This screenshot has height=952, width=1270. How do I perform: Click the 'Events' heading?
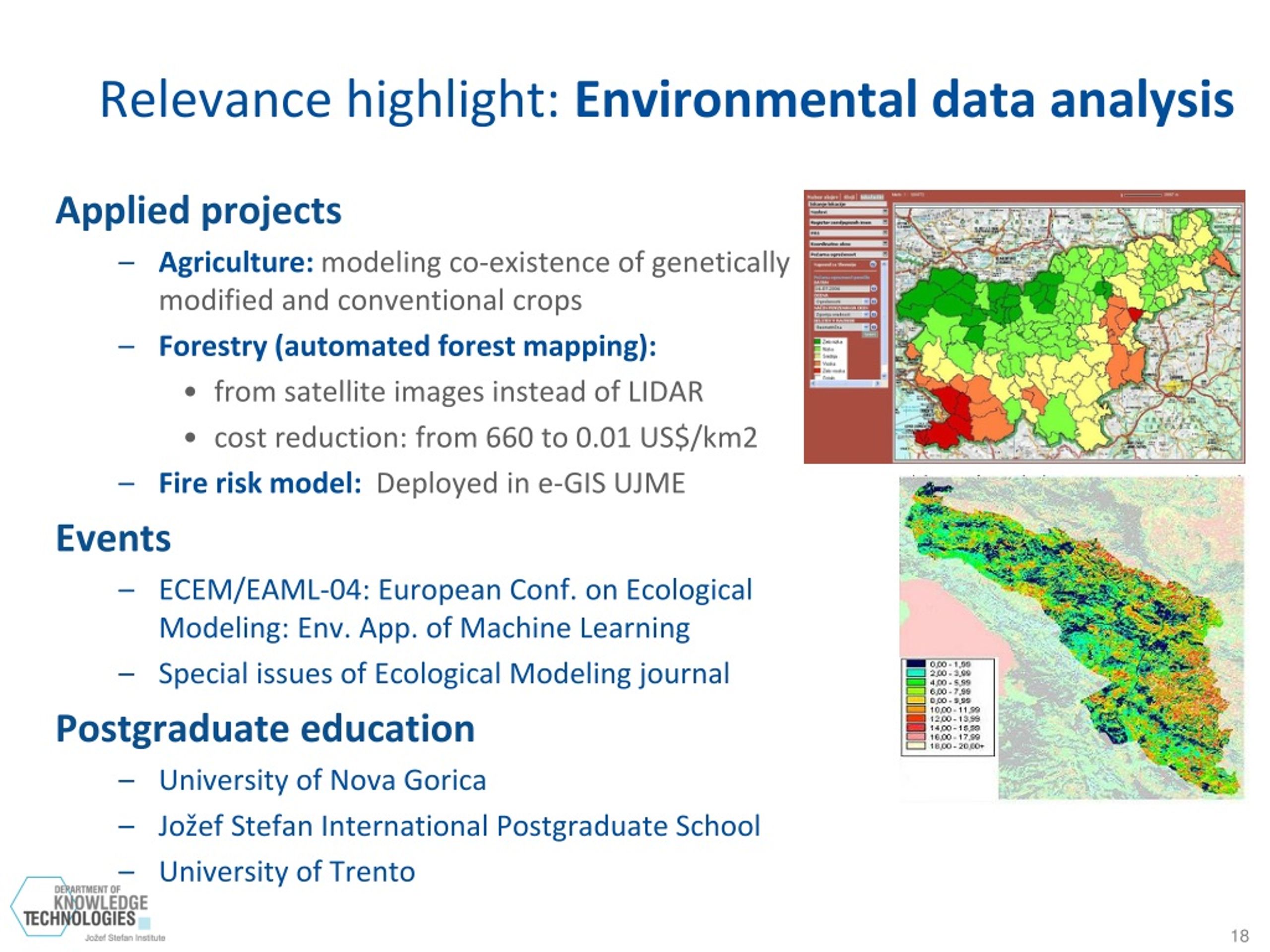pos(113,538)
